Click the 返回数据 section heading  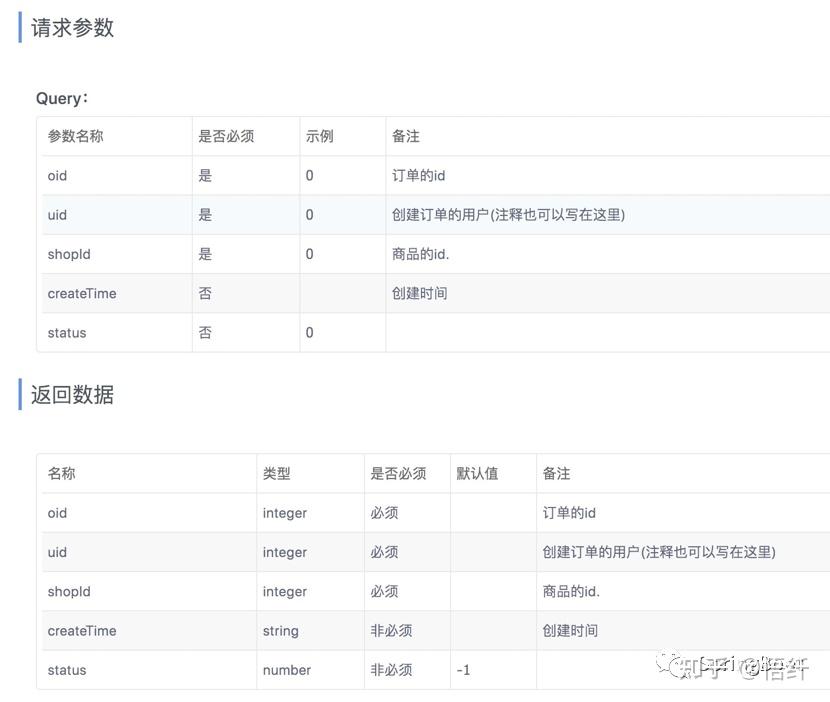click(x=72, y=395)
